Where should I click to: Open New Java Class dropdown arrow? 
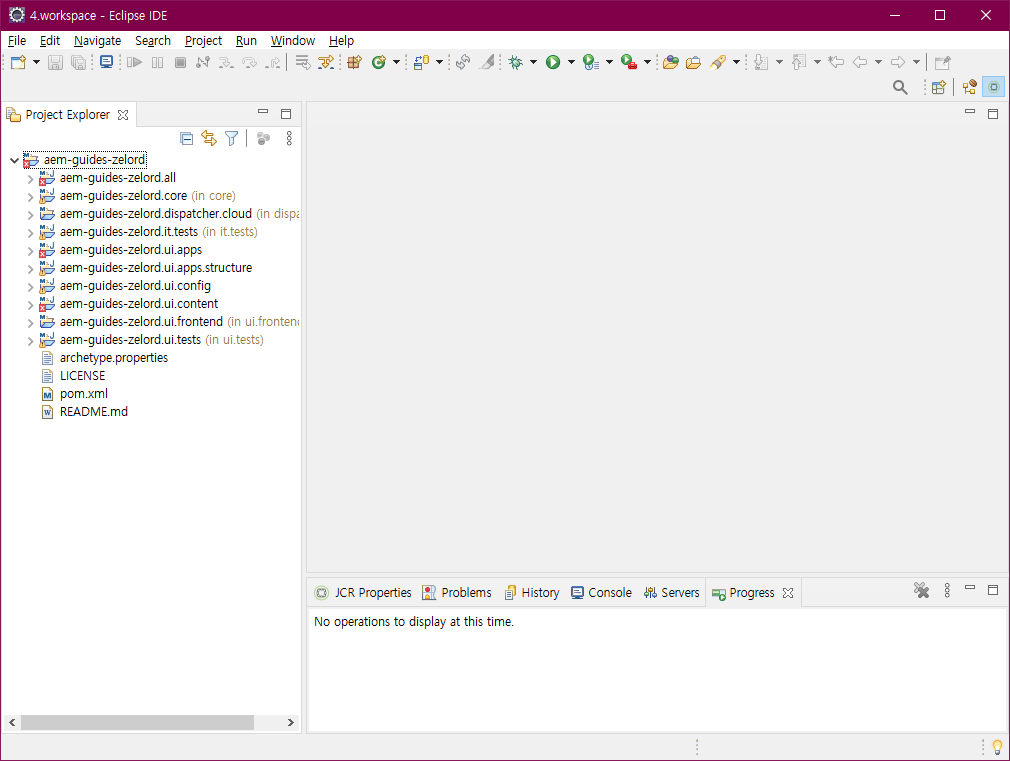[396, 63]
